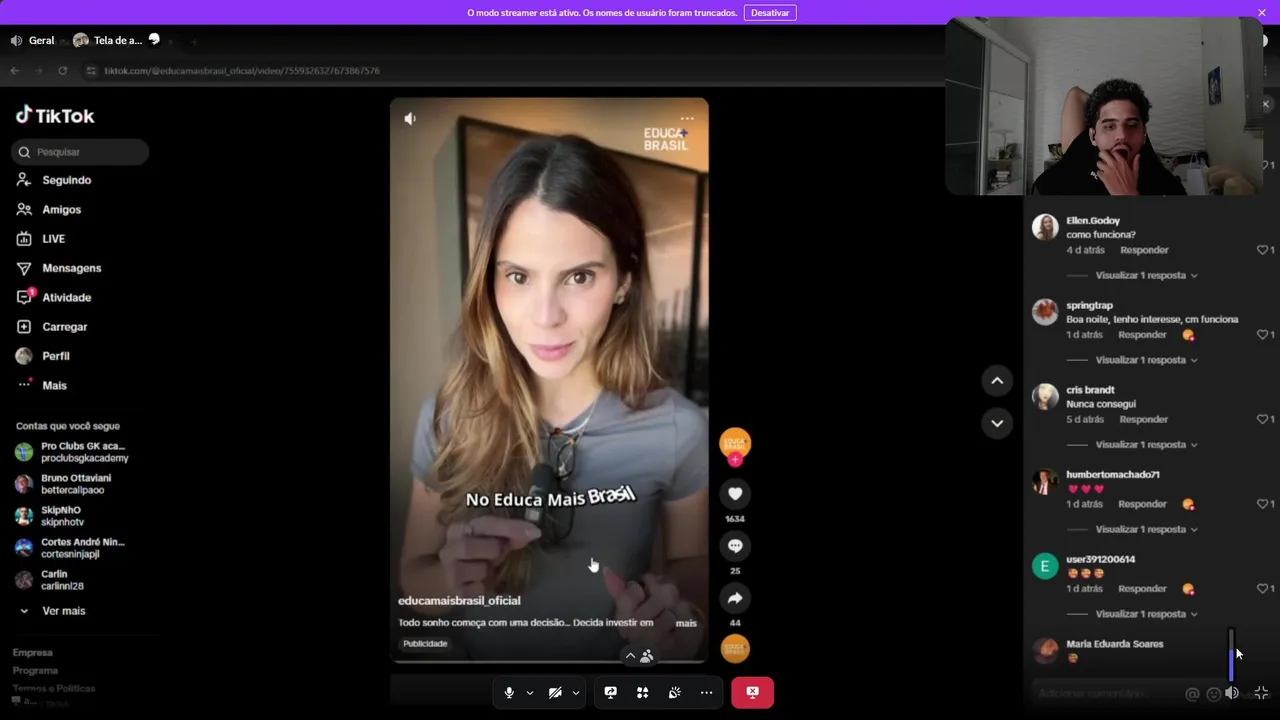Reply to springtrap's comment
The height and width of the screenshot is (720, 1280).
[1142, 335]
